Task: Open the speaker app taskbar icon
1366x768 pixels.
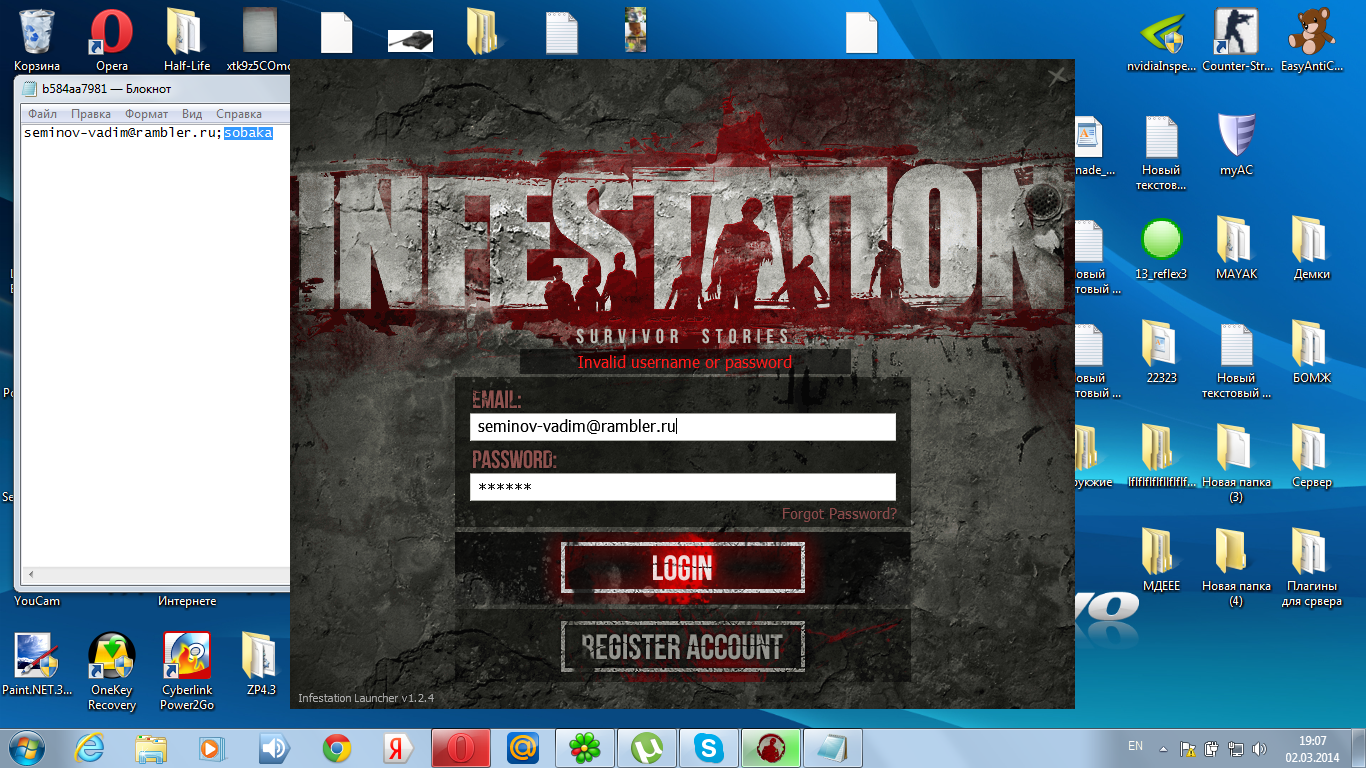Action: [273, 747]
